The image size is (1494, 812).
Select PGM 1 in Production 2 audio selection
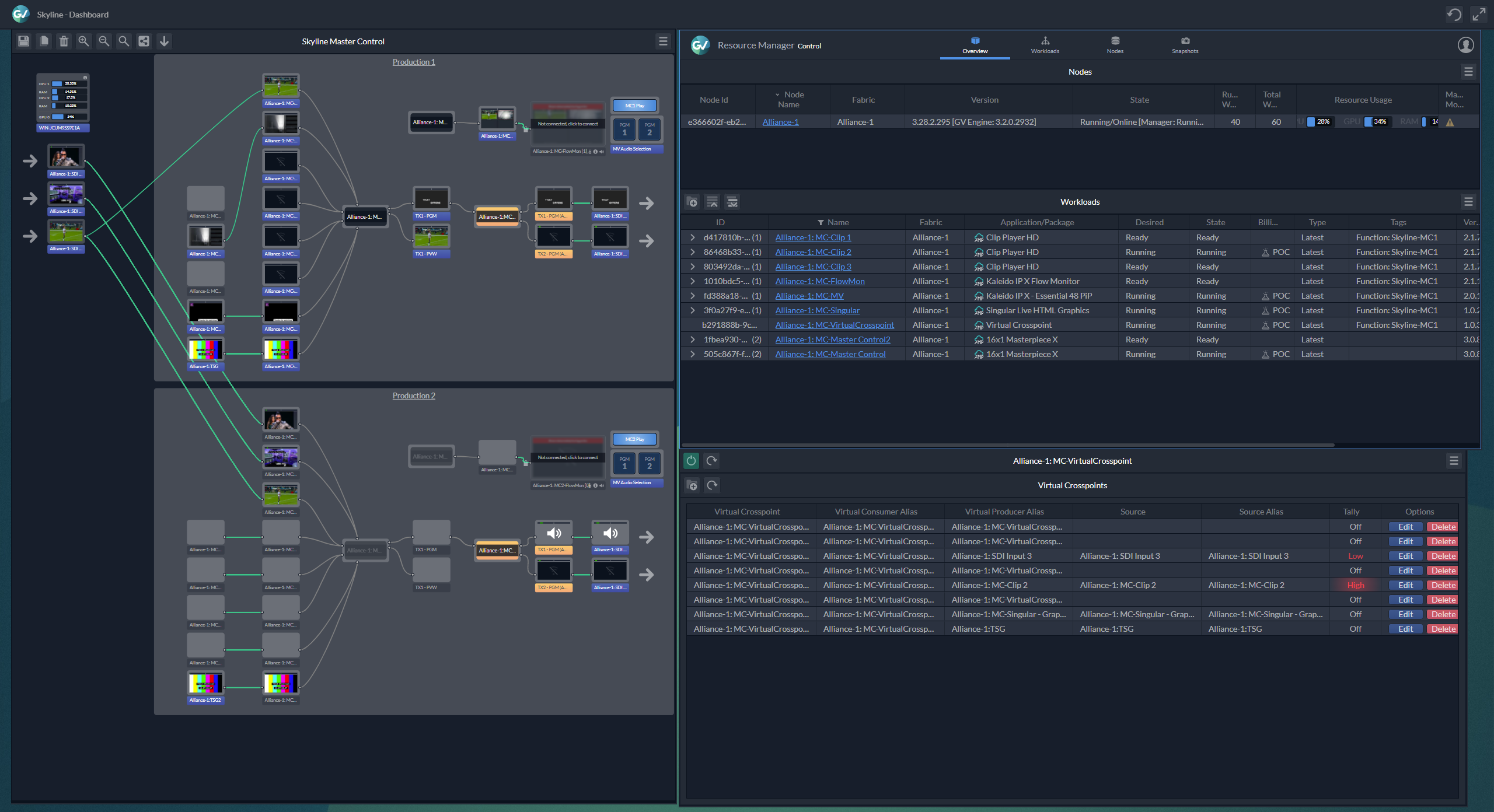[x=624, y=463]
